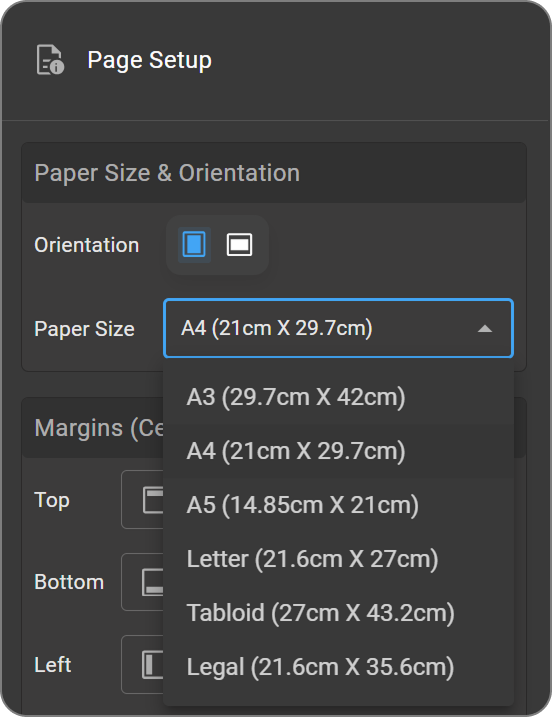Viewport: 552px width, 717px height.
Task: Click the Paper Size combo box field
Action: 338,328
